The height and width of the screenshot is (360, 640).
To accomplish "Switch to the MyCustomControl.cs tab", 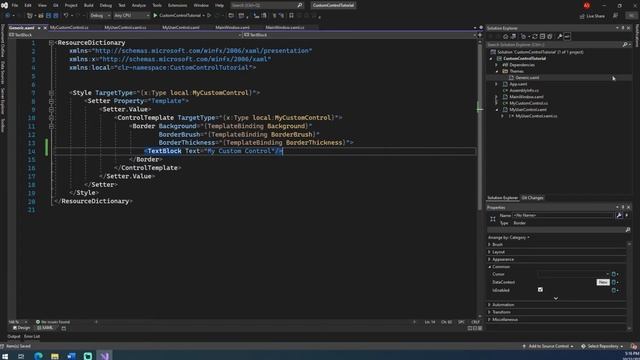I will pos(69,28).
